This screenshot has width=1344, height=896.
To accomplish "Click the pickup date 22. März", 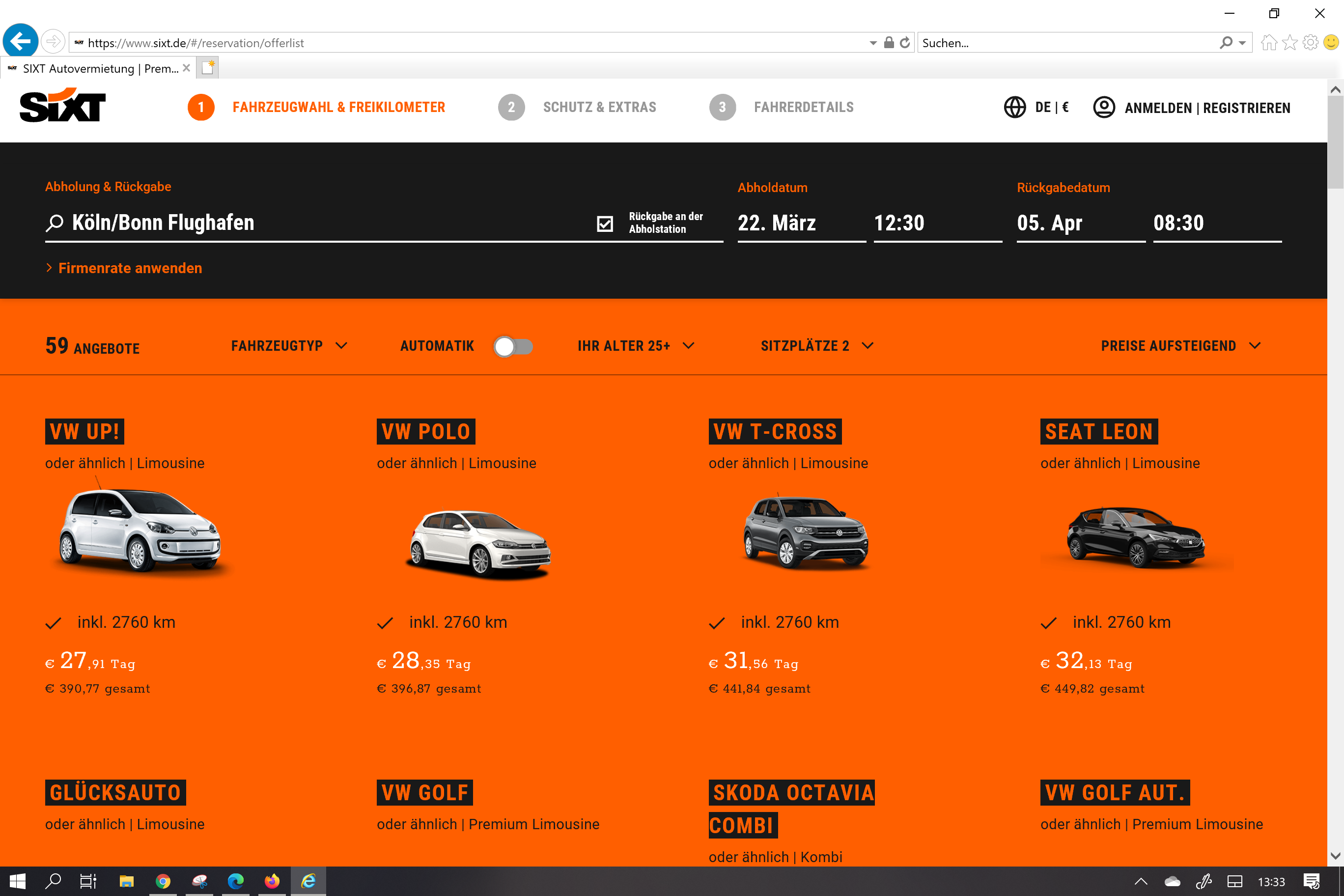I will click(x=802, y=223).
